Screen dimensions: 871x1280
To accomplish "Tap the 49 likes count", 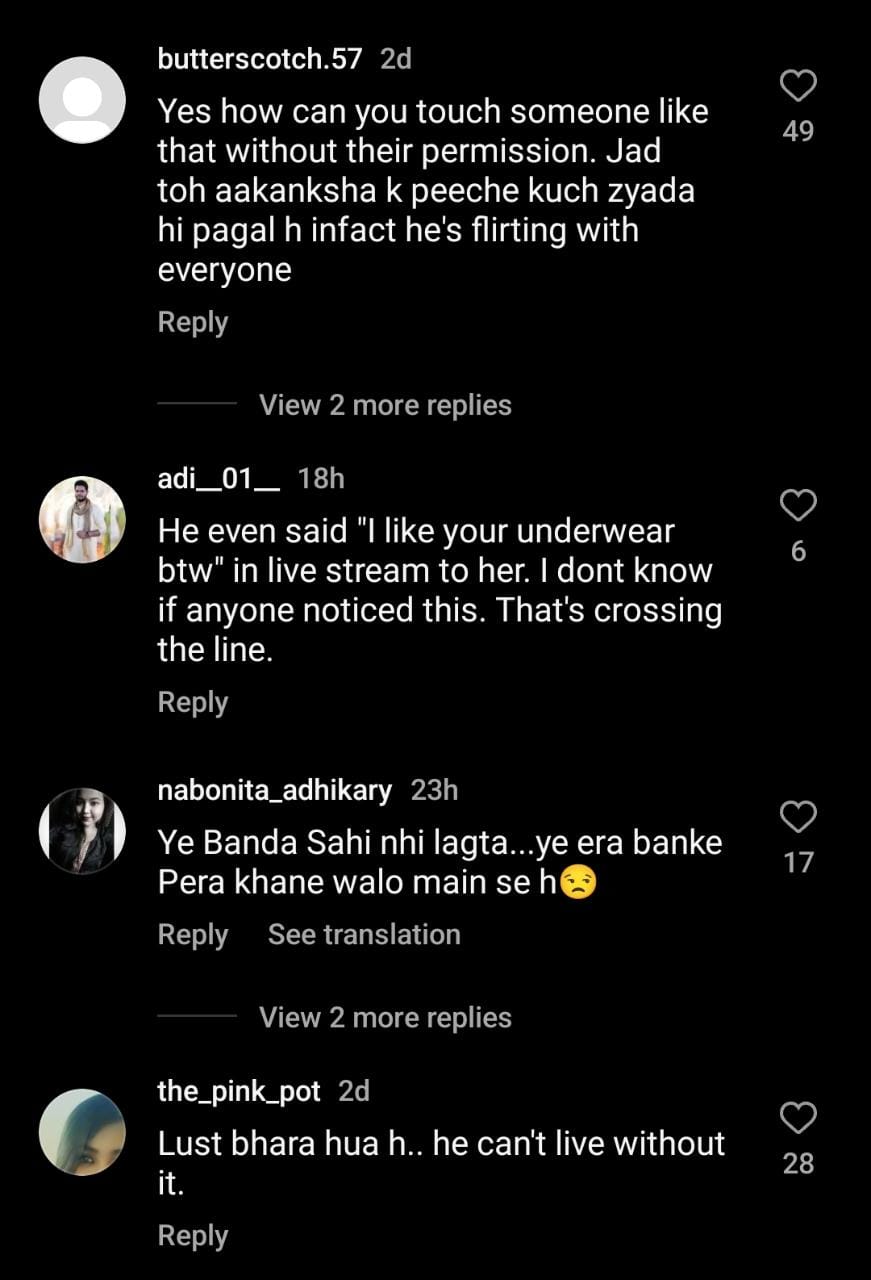I will [x=798, y=131].
